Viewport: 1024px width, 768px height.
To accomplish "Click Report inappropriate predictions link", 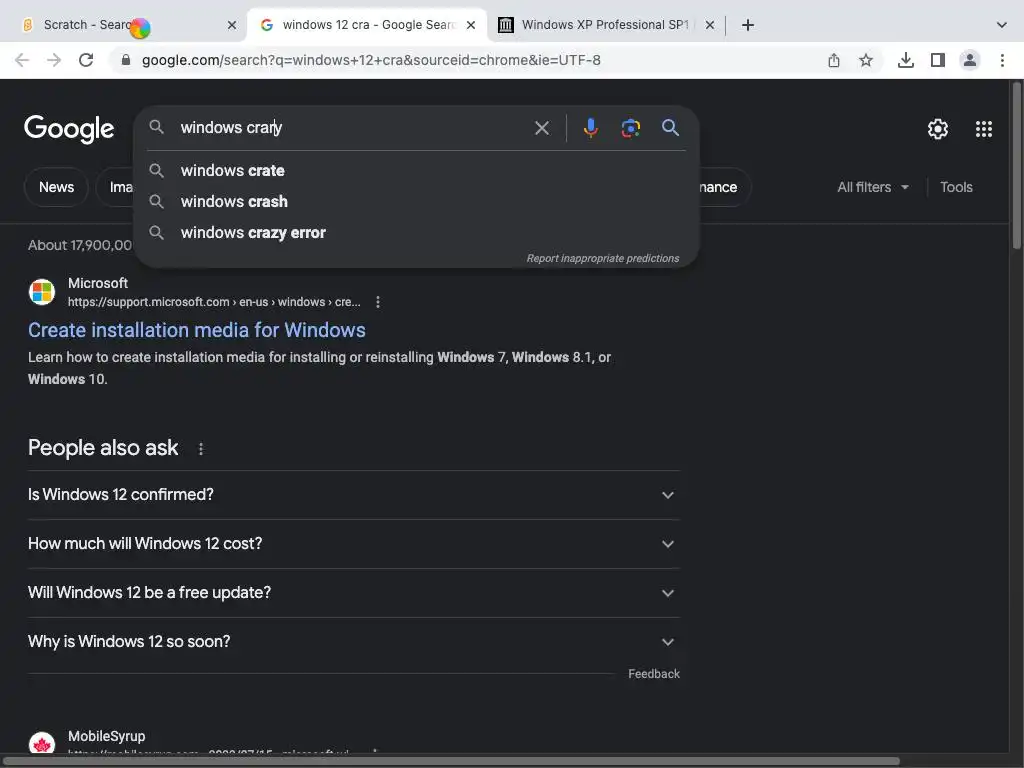I will [x=603, y=259].
